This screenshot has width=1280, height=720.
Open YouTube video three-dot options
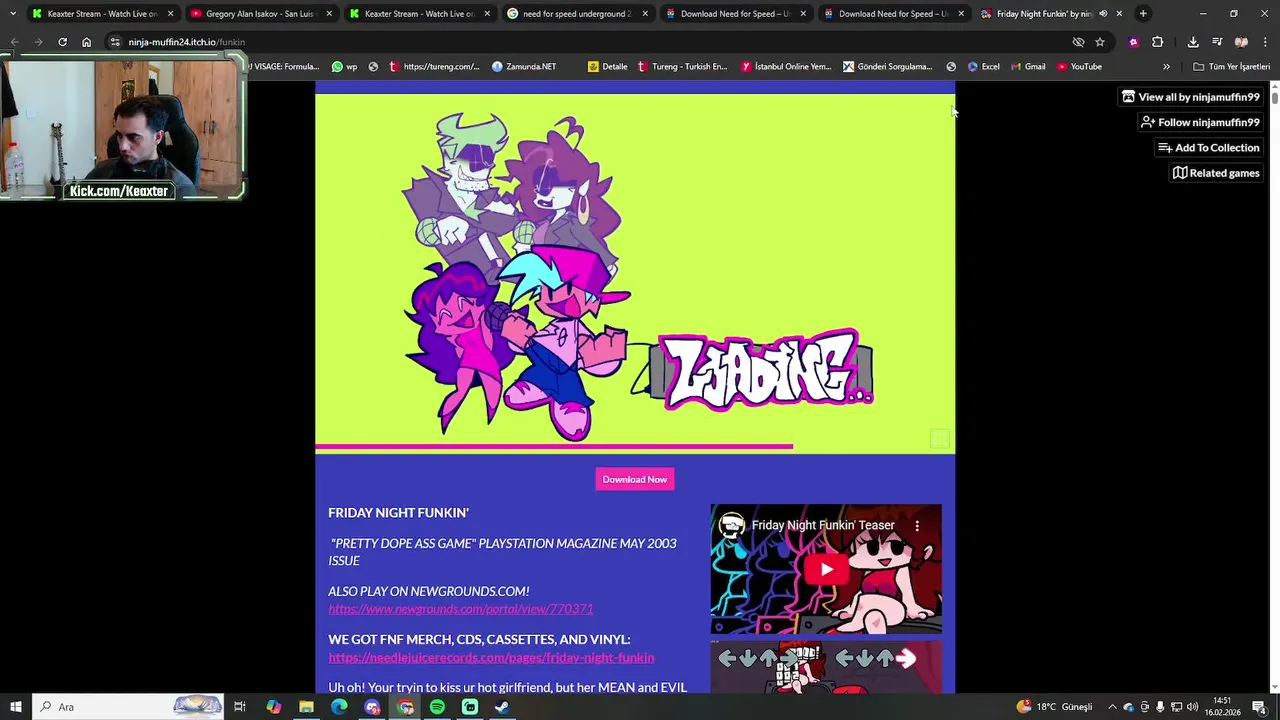pyautogui.click(x=917, y=525)
